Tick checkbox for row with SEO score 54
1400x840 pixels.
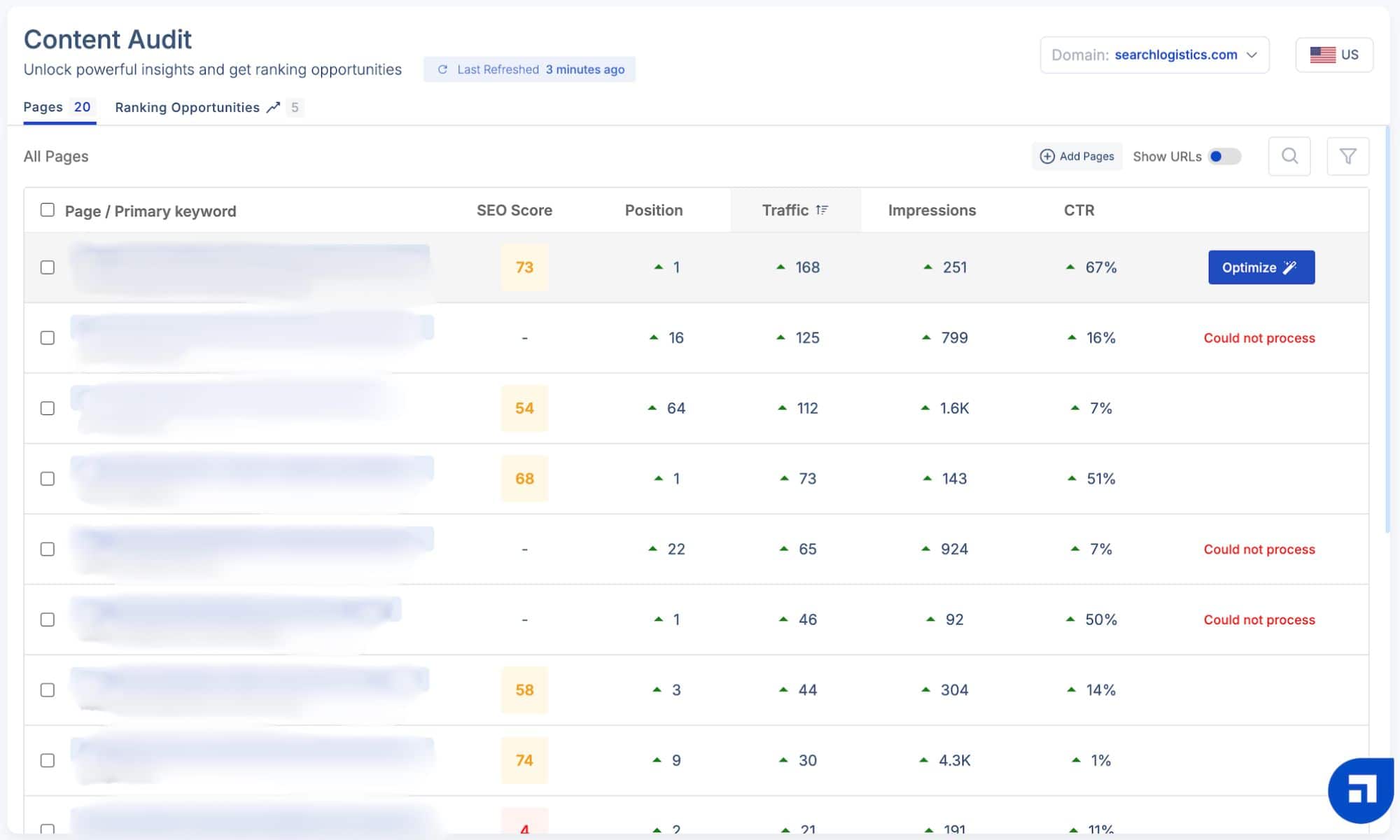47,408
